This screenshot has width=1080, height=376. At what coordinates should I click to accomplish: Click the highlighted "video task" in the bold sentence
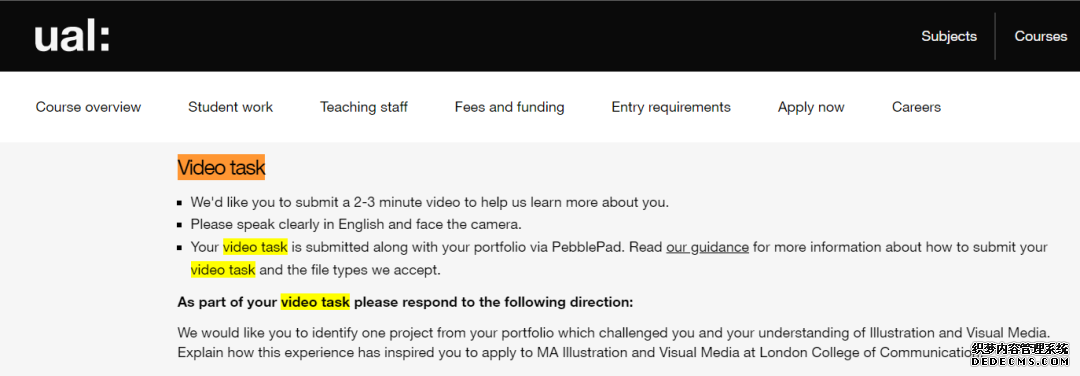(x=315, y=302)
